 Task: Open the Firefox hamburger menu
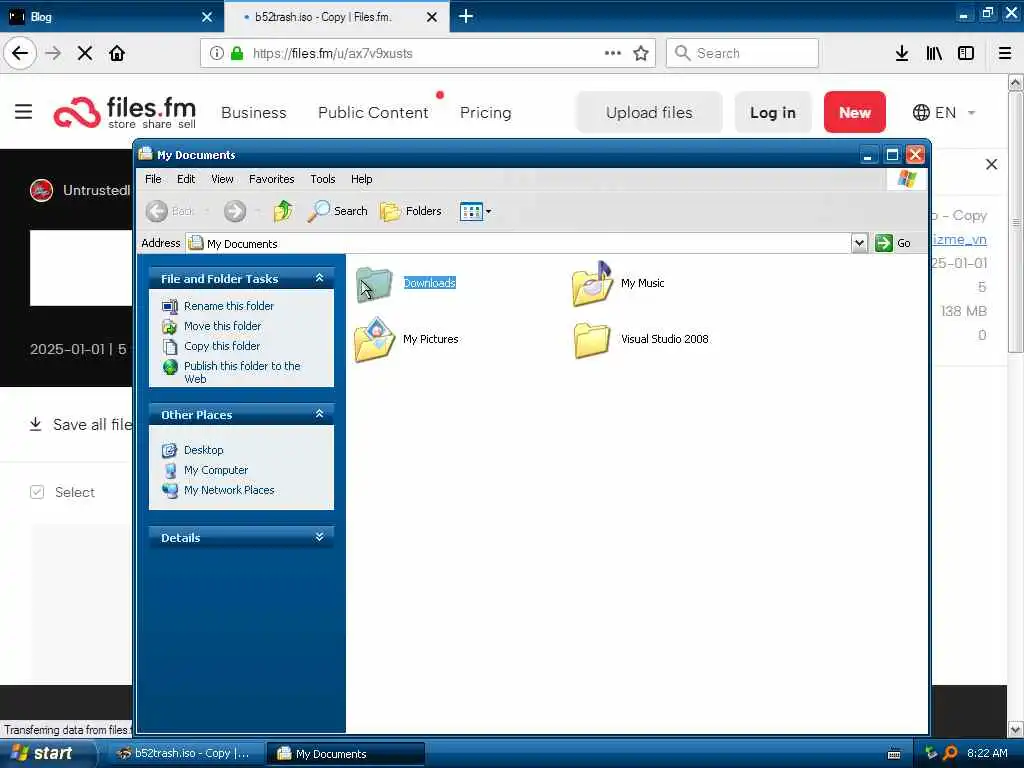coord(1005,53)
